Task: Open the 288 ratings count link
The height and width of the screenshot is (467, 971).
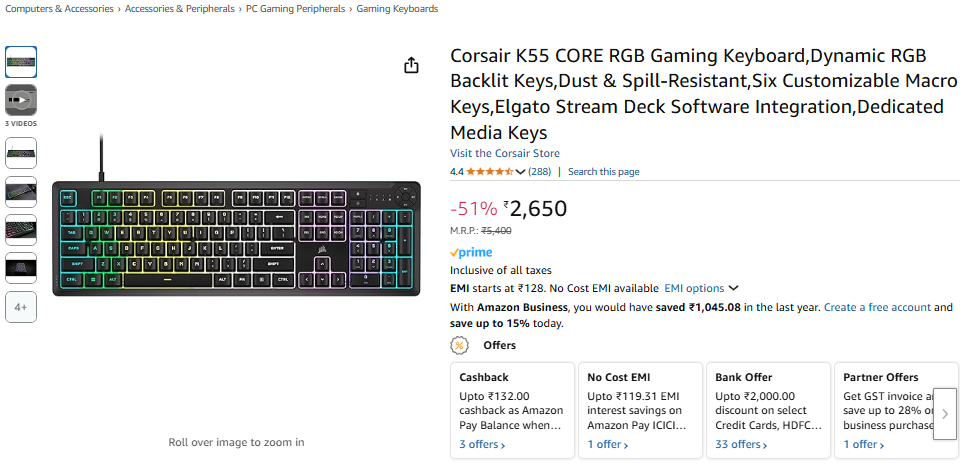Action: [x=540, y=172]
